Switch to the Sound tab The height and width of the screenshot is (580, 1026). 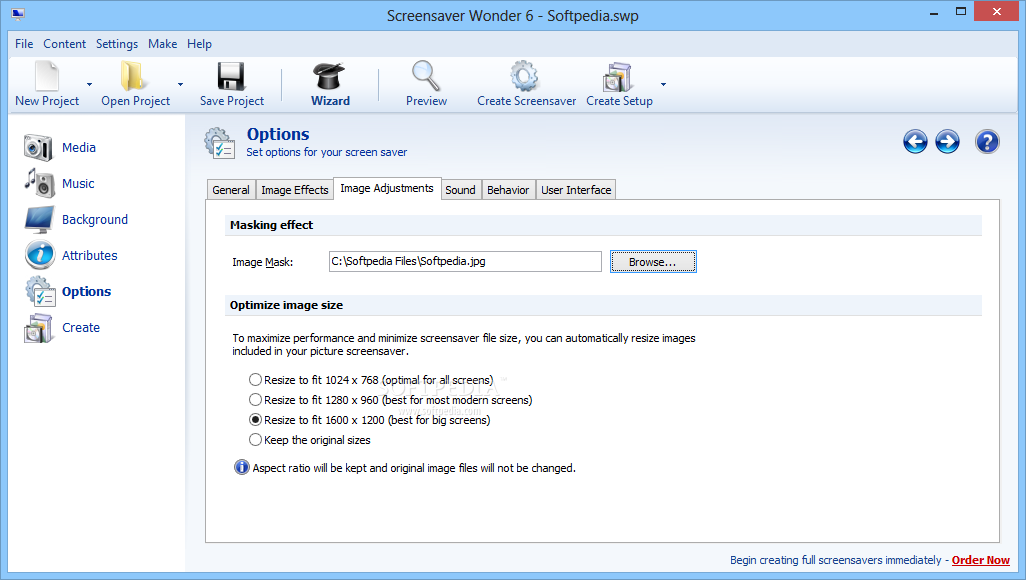(x=460, y=190)
